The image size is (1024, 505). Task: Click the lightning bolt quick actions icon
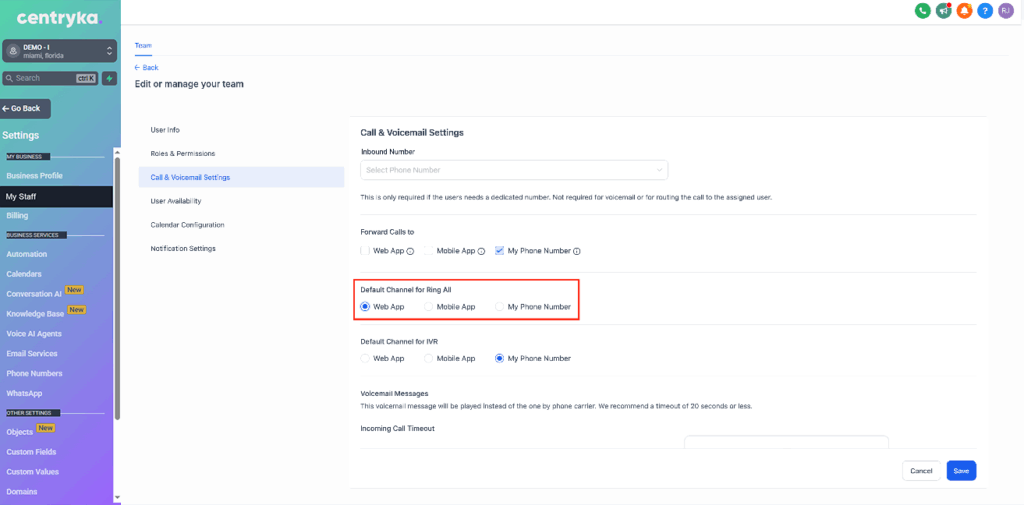click(109, 78)
